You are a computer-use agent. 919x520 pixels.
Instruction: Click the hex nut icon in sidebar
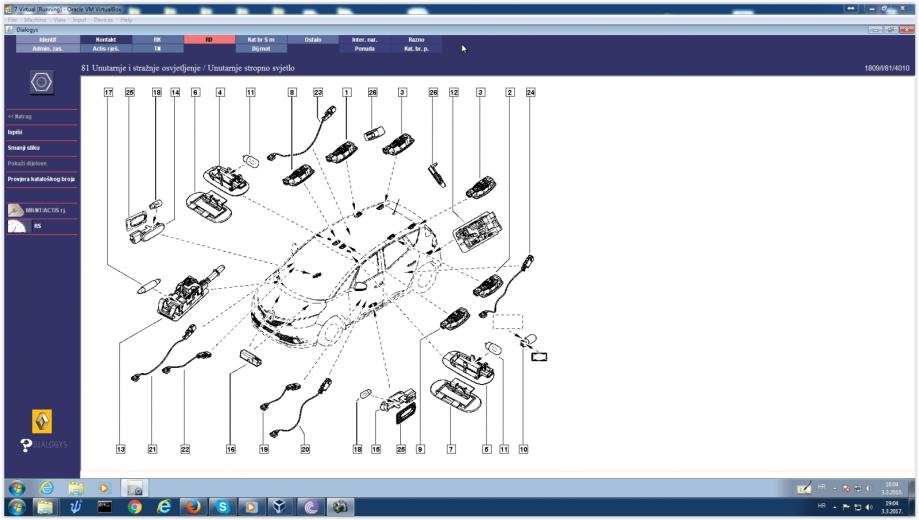(42, 83)
